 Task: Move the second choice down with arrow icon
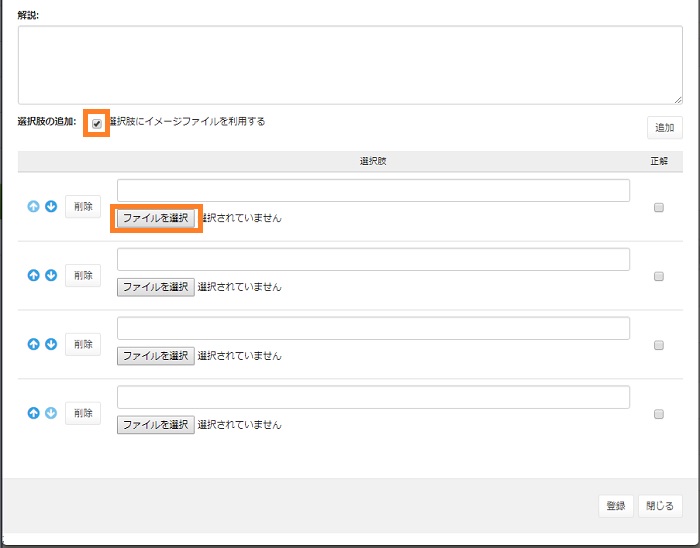click(51, 275)
